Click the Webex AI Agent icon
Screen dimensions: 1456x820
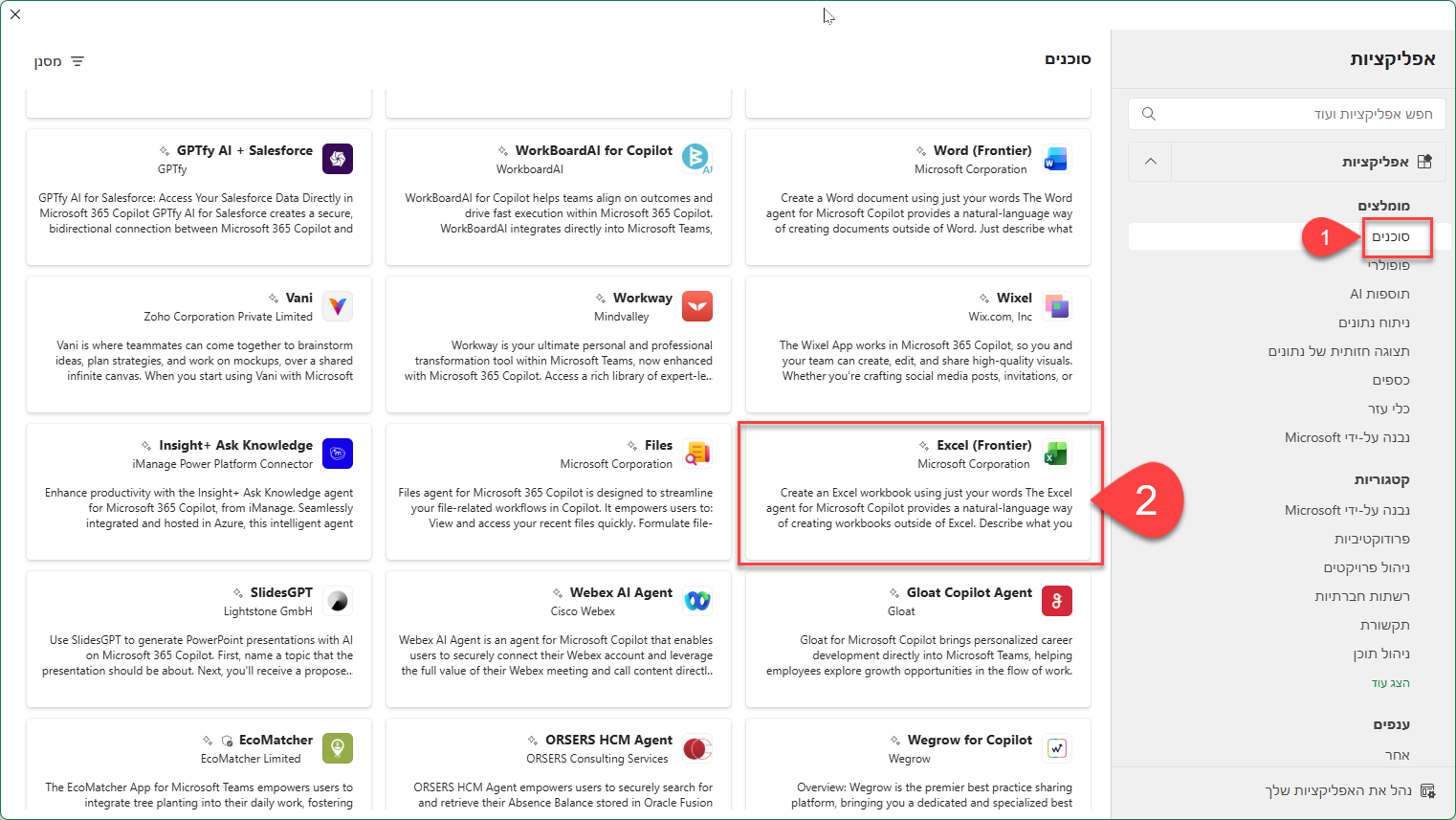click(x=697, y=601)
